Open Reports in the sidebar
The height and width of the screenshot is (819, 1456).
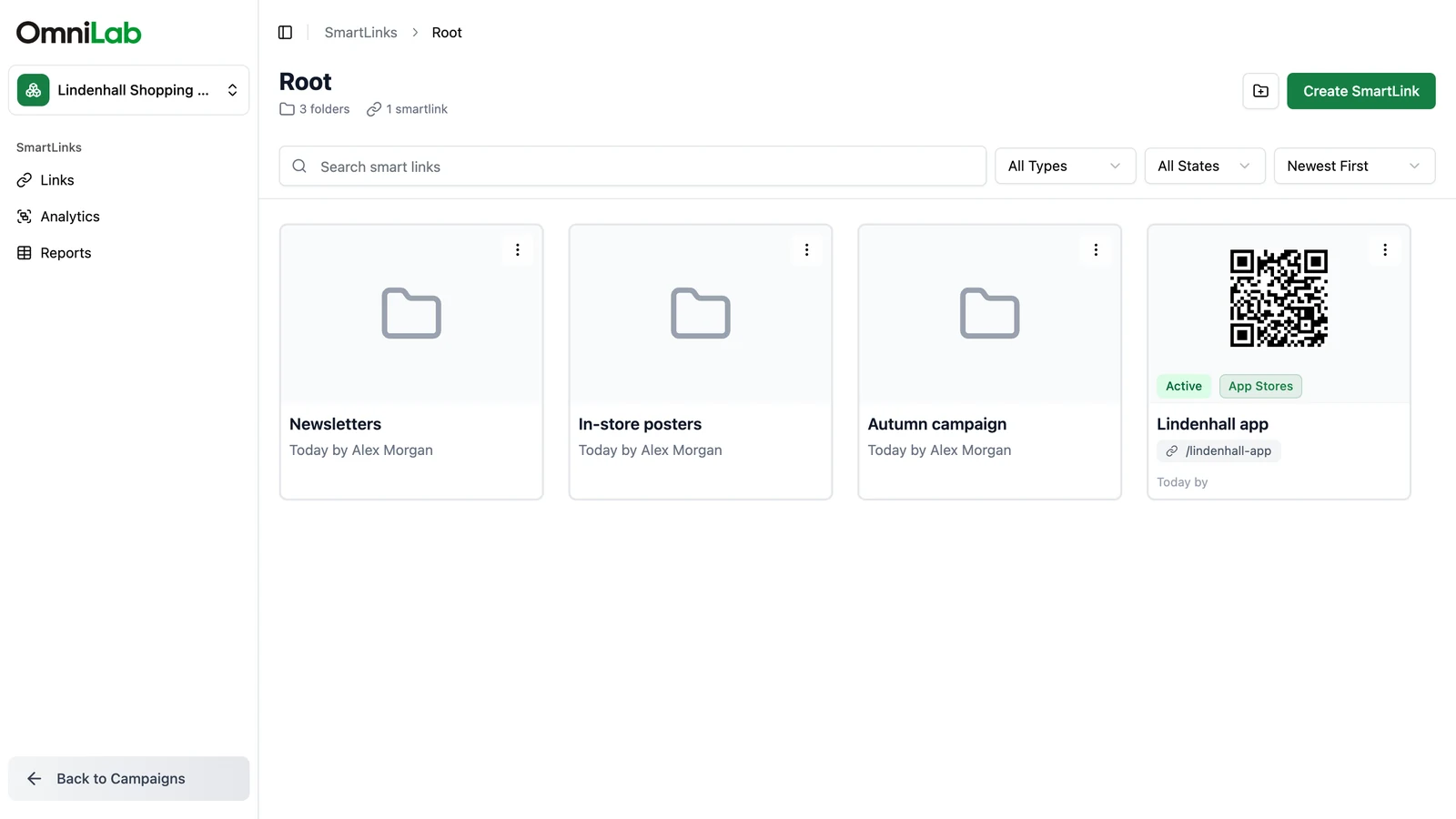coord(128,253)
